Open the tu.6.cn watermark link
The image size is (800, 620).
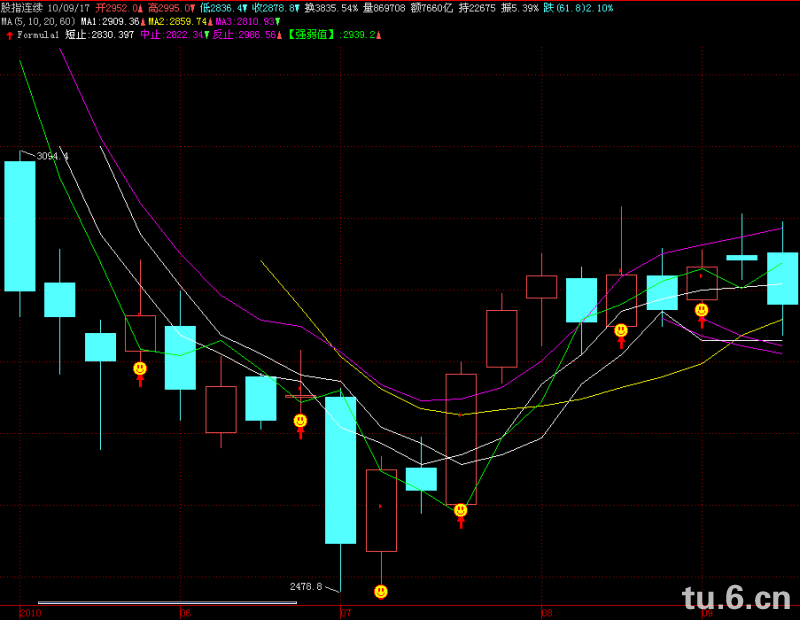[735, 598]
